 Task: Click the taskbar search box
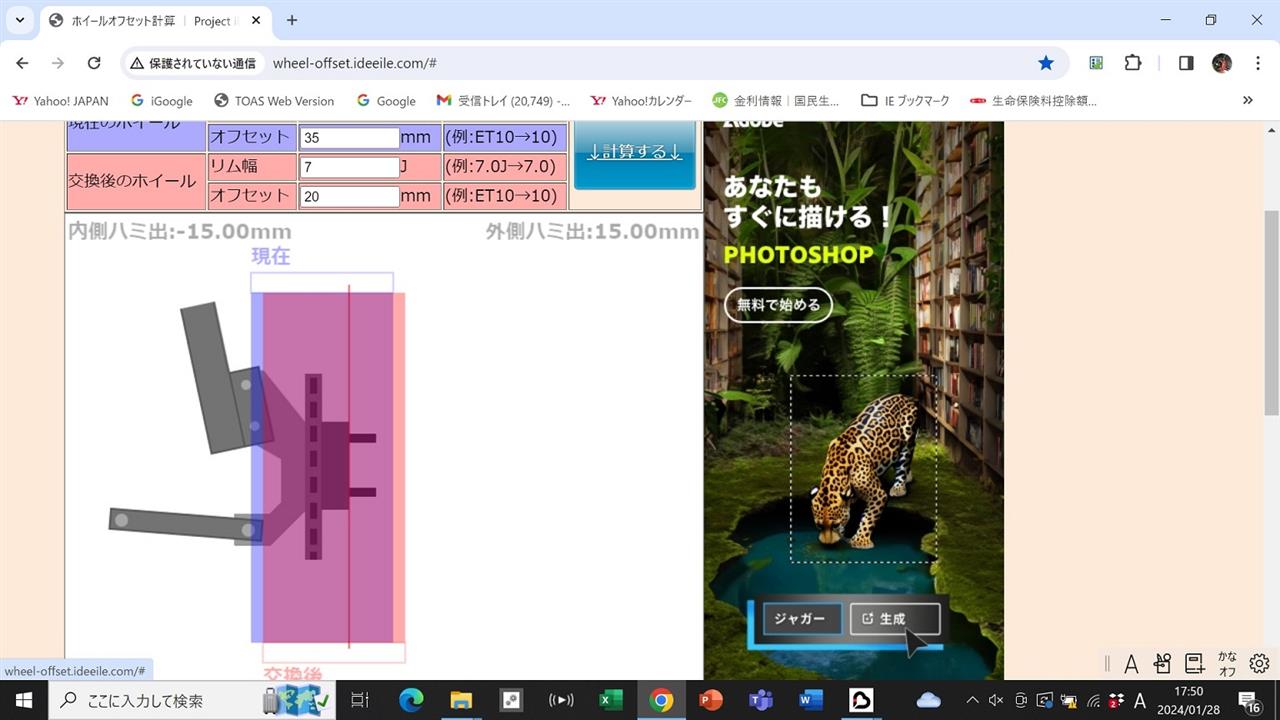click(194, 700)
